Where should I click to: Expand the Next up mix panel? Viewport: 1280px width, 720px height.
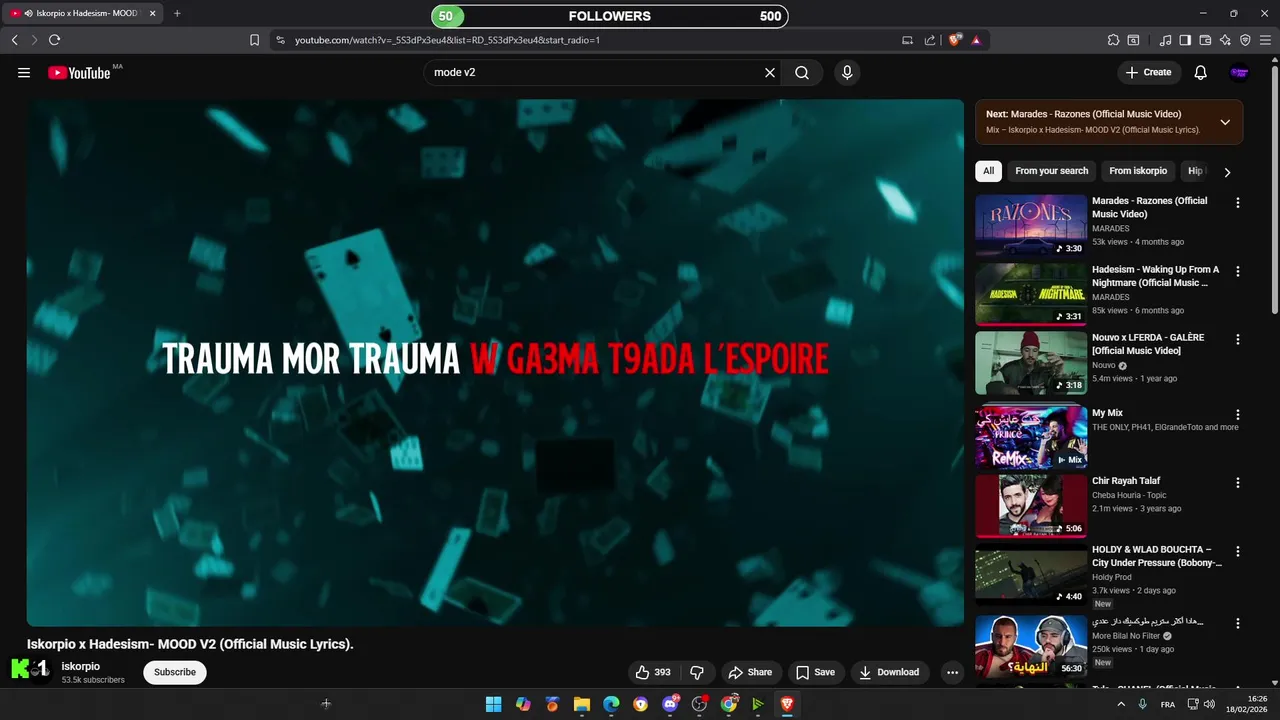point(1225,122)
